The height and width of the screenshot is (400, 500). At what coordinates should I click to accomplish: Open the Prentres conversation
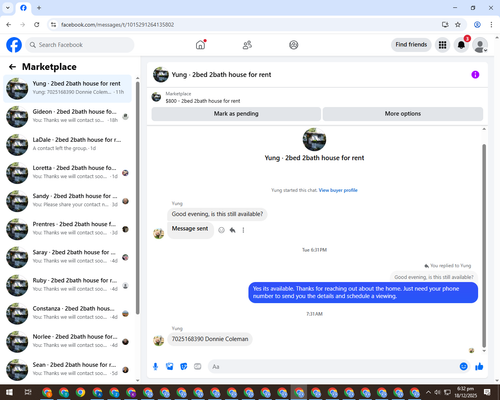[67, 229]
